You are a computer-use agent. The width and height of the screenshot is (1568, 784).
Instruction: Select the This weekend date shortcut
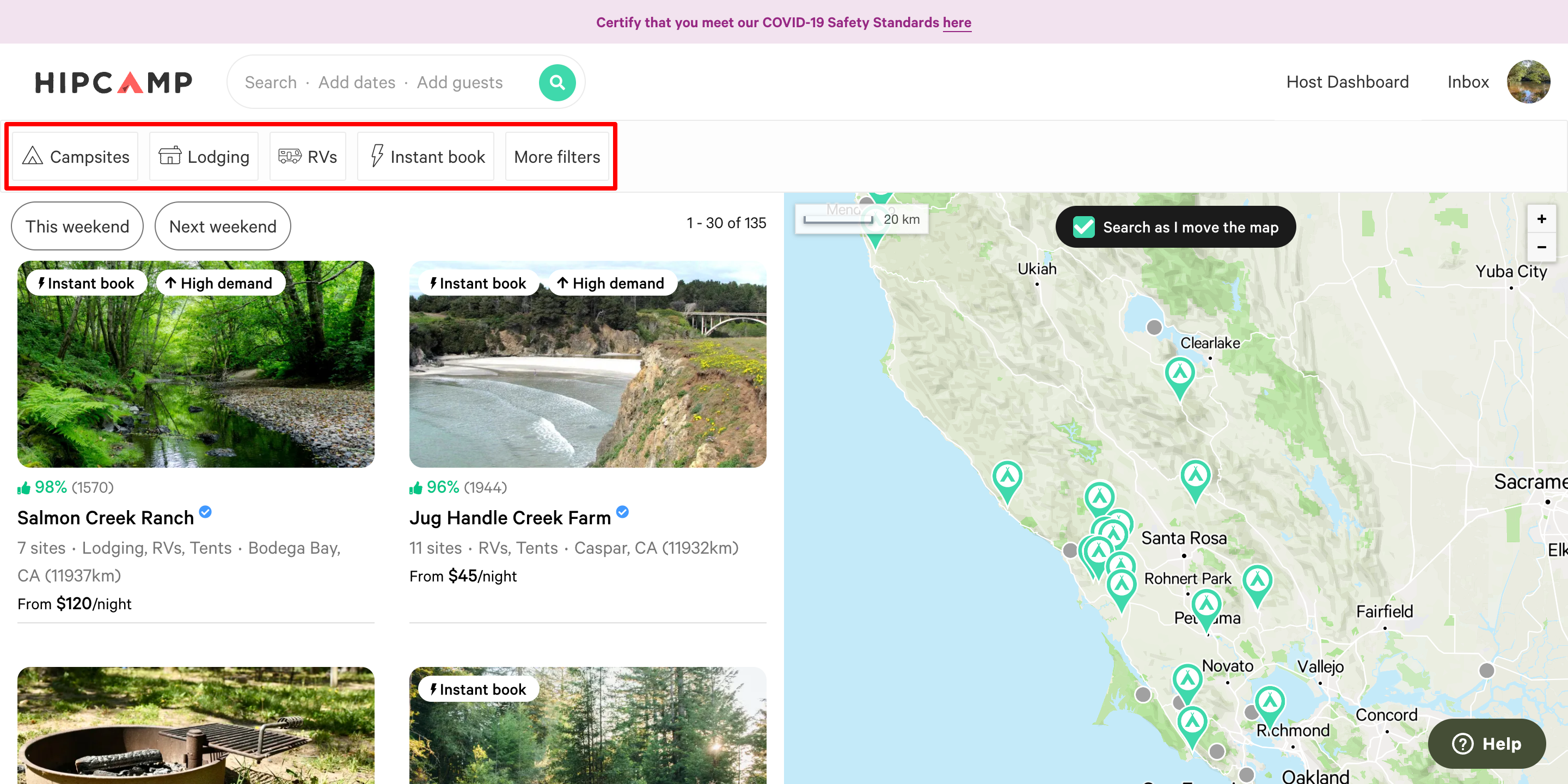[77, 226]
